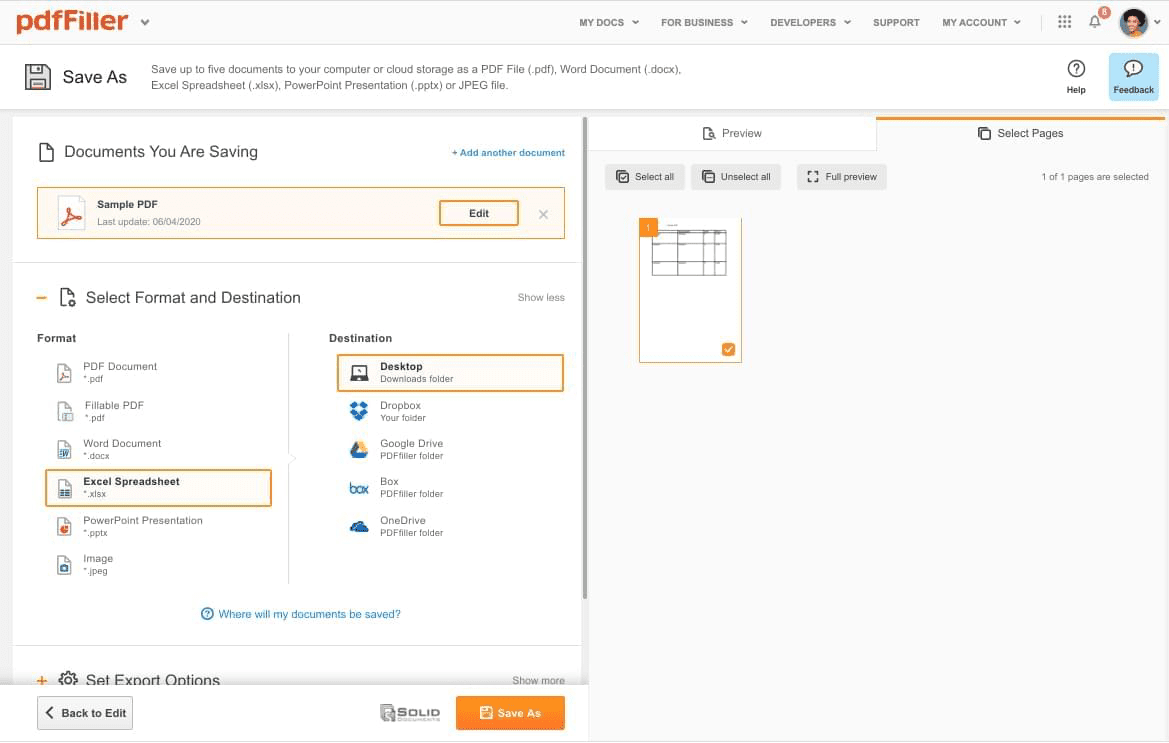
Task: Open the My Account menu
Action: pyautogui.click(x=981, y=22)
